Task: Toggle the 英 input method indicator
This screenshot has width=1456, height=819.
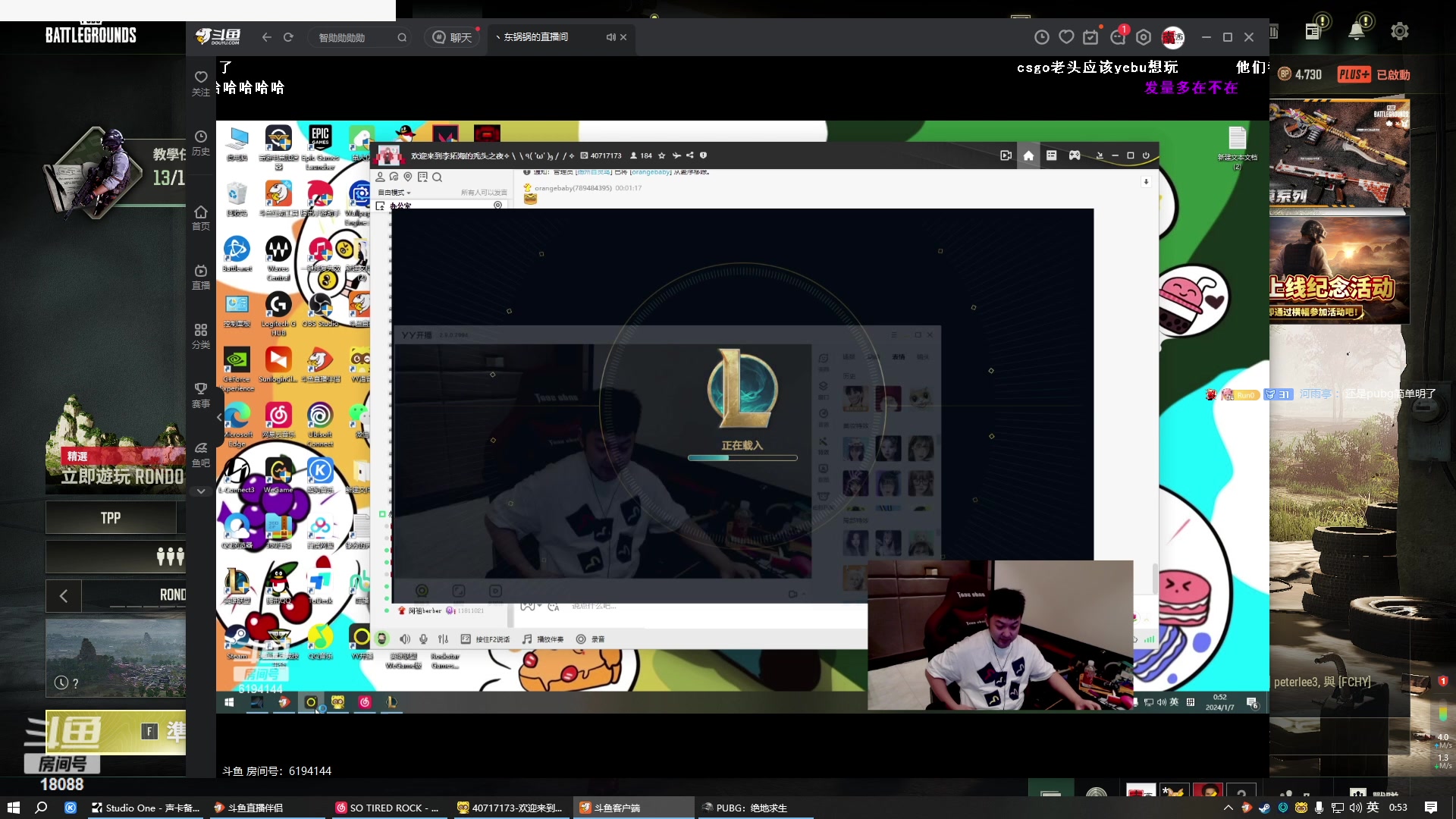Action: coord(1373,808)
